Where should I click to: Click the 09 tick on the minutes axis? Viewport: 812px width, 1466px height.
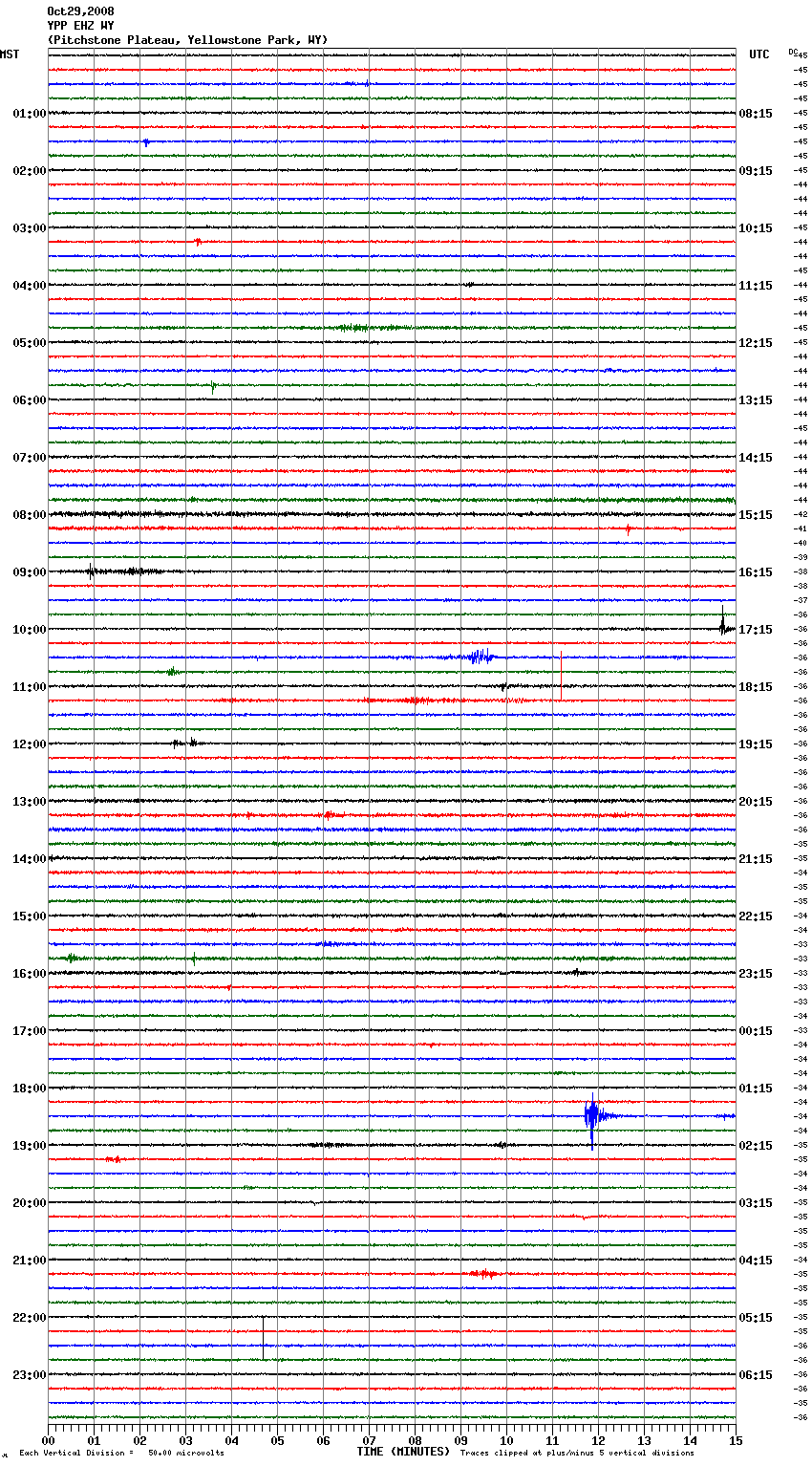click(460, 1440)
